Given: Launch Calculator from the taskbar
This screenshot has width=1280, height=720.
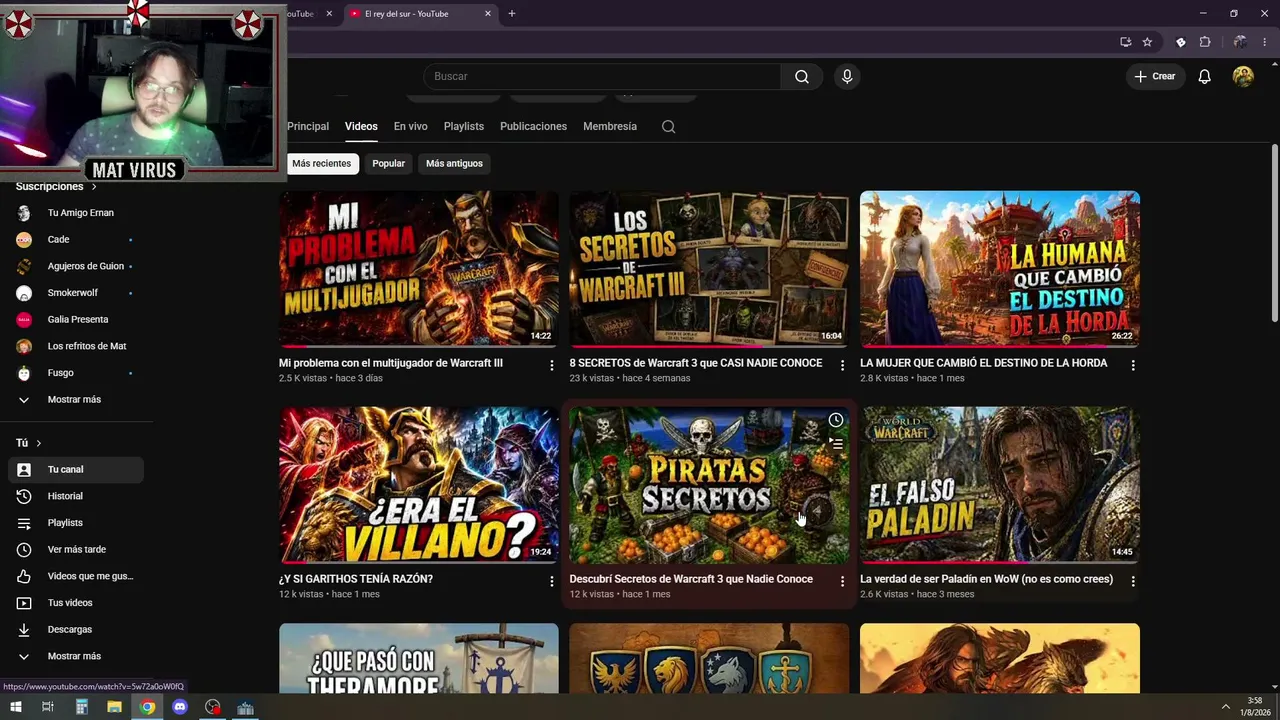Looking at the screenshot, I should point(82,707).
